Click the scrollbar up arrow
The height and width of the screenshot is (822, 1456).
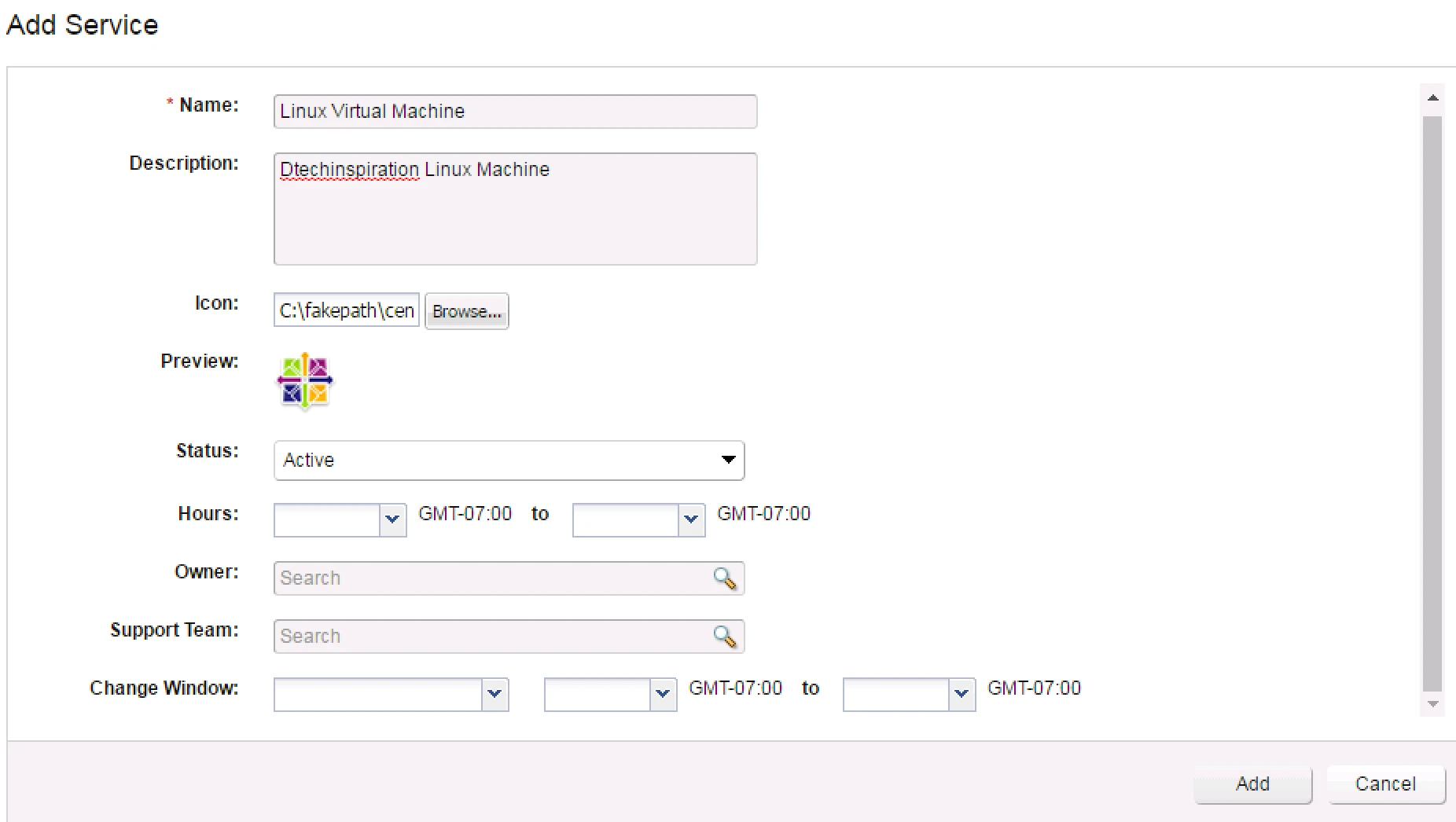[1432, 98]
